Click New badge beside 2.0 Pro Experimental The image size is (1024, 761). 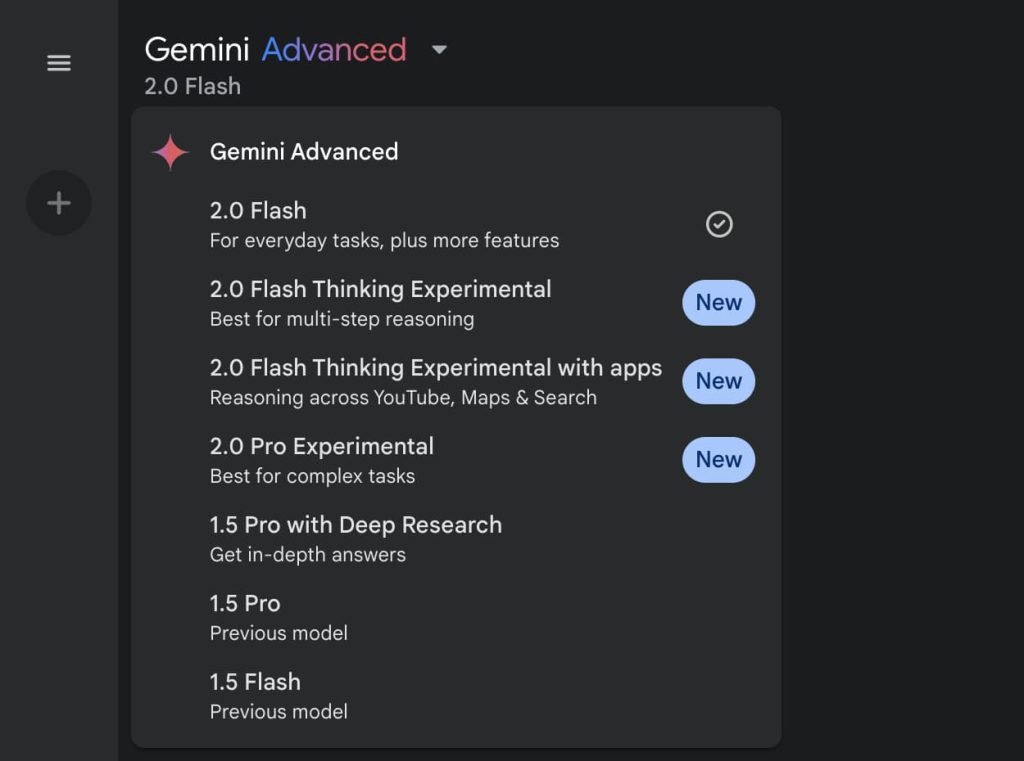coord(718,460)
